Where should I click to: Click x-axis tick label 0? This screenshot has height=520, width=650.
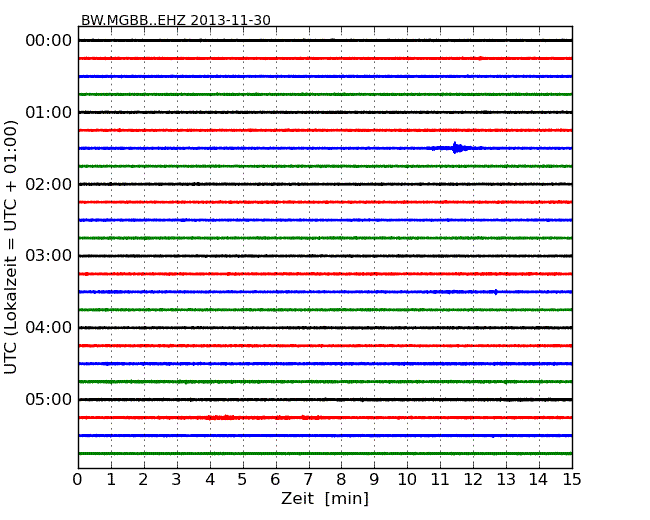click(x=78, y=480)
